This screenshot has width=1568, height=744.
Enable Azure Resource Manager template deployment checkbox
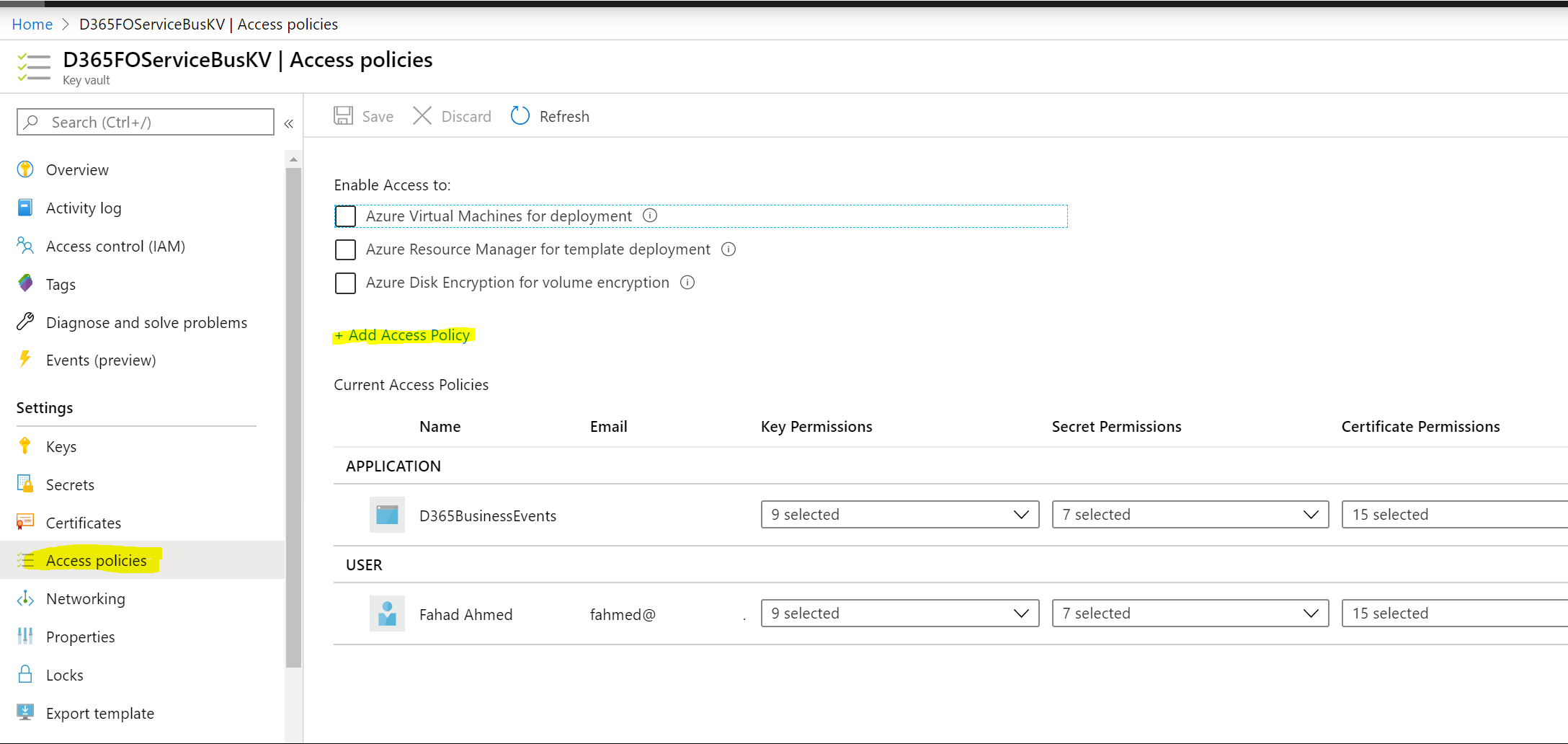pyautogui.click(x=345, y=249)
